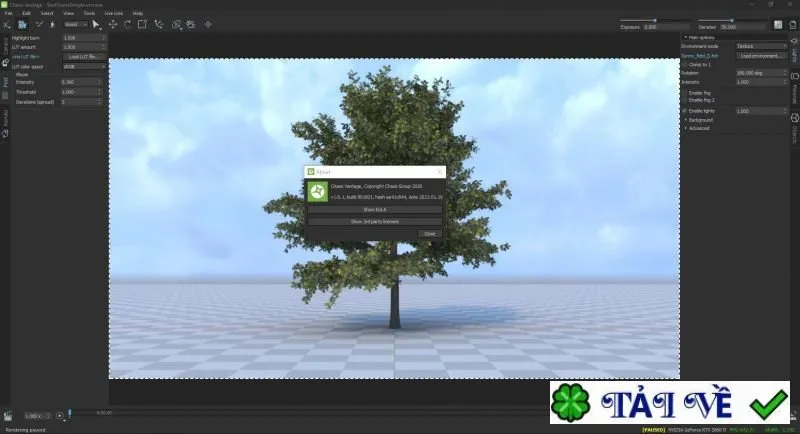Click the Threshold value field

coord(82,92)
